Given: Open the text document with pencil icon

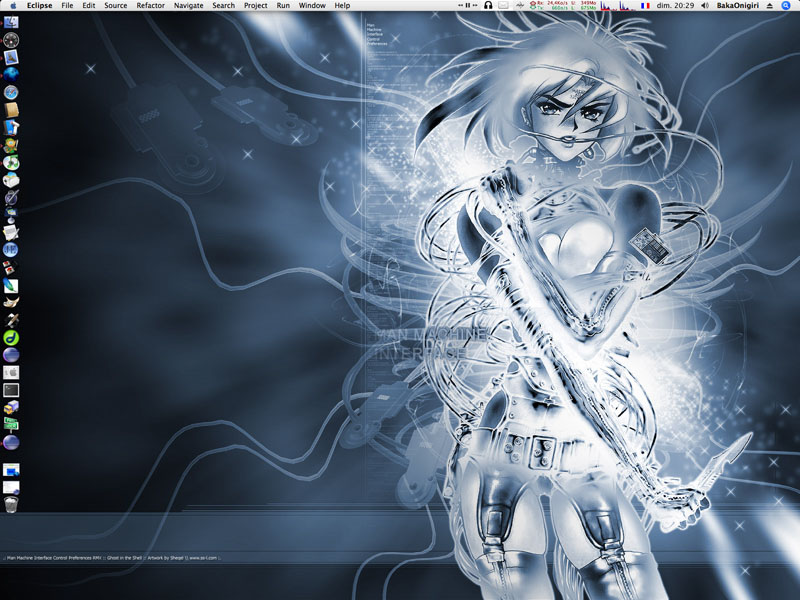Looking at the screenshot, I should 11,232.
